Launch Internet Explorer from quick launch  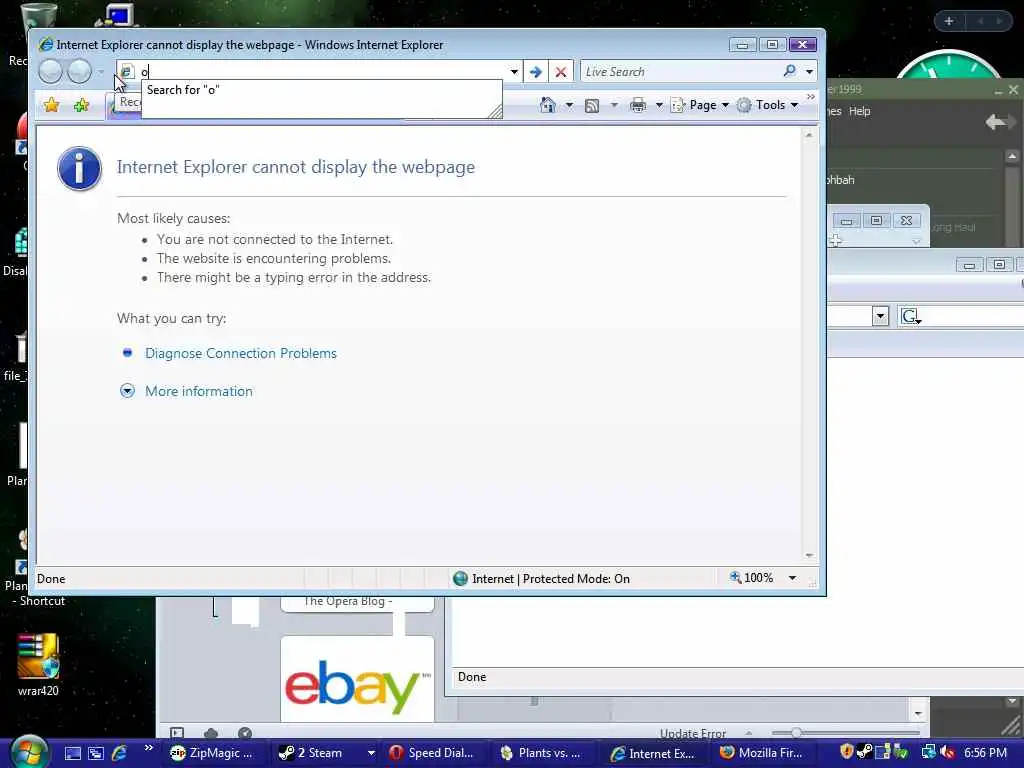coord(120,753)
